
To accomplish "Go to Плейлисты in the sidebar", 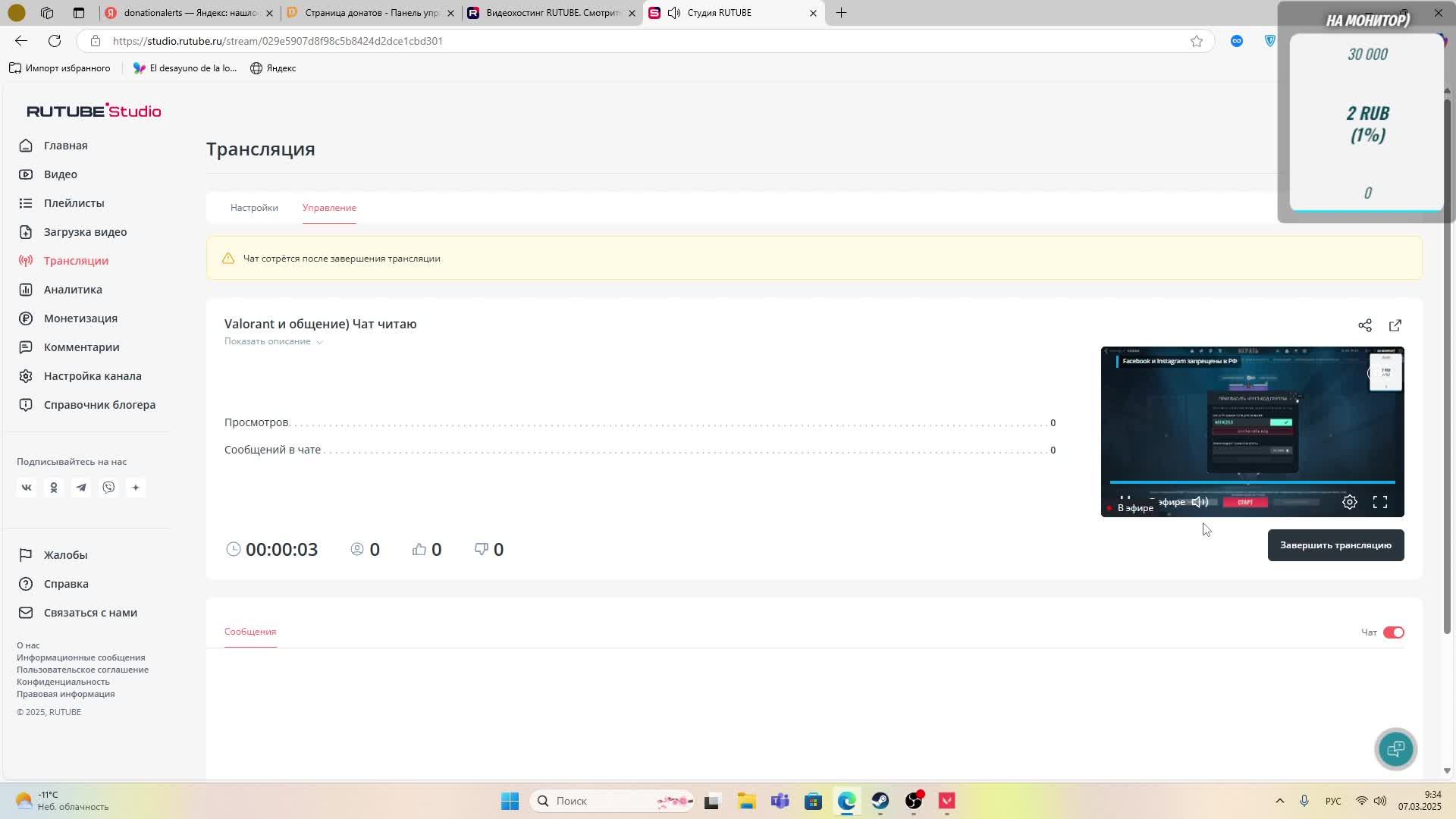I will pyautogui.click(x=74, y=203).
